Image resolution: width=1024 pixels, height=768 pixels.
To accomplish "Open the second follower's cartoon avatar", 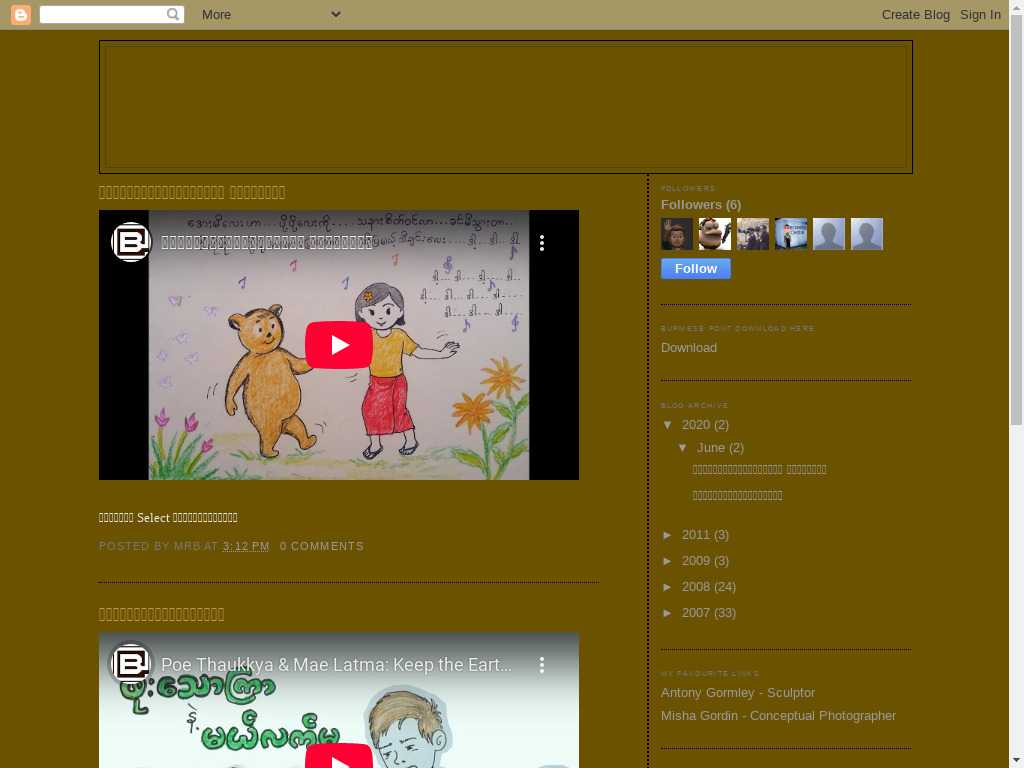I will 714,234.
